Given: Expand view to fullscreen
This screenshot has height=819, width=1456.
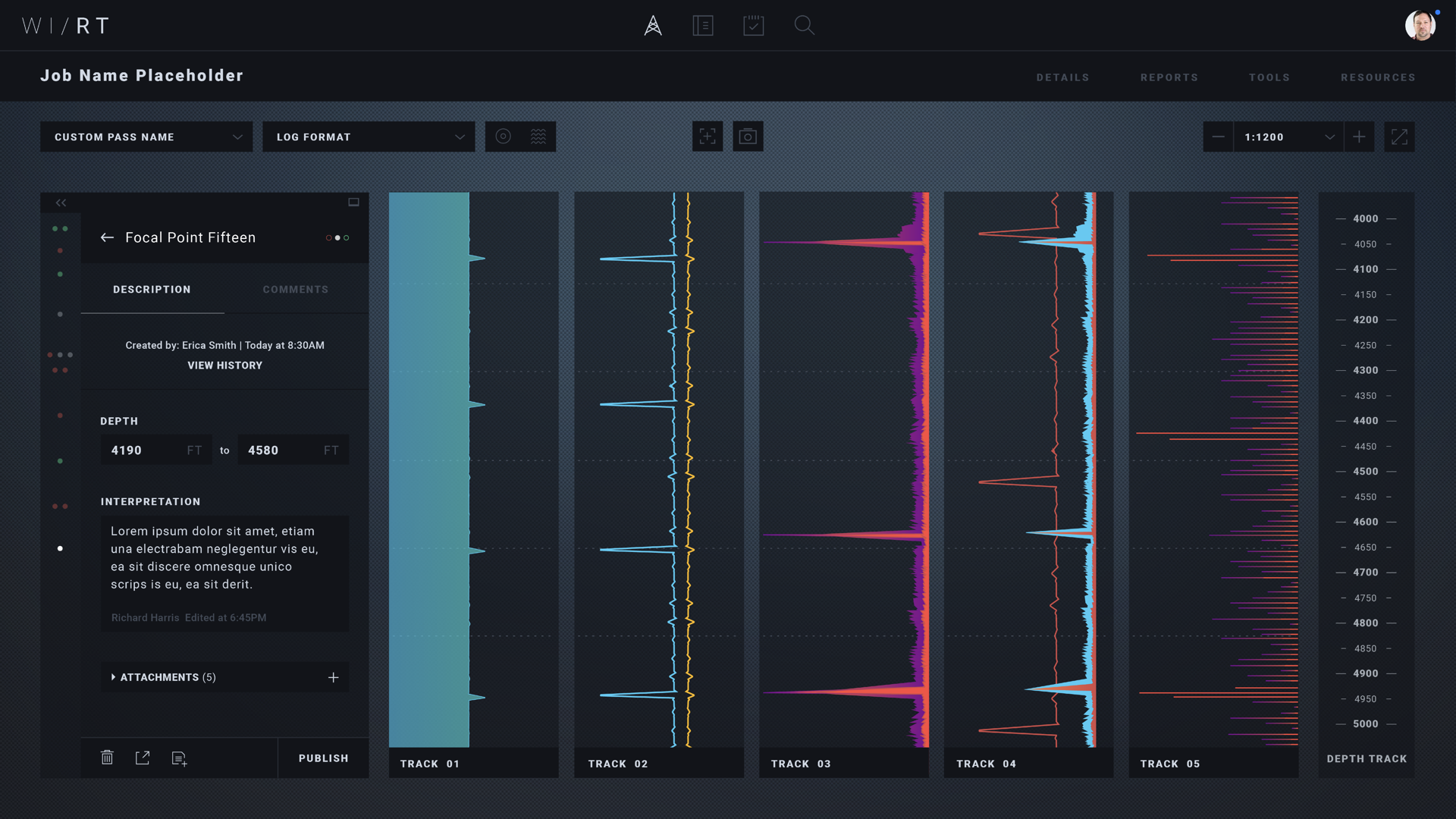Looking at the screenshot, I should point(1399,137).
